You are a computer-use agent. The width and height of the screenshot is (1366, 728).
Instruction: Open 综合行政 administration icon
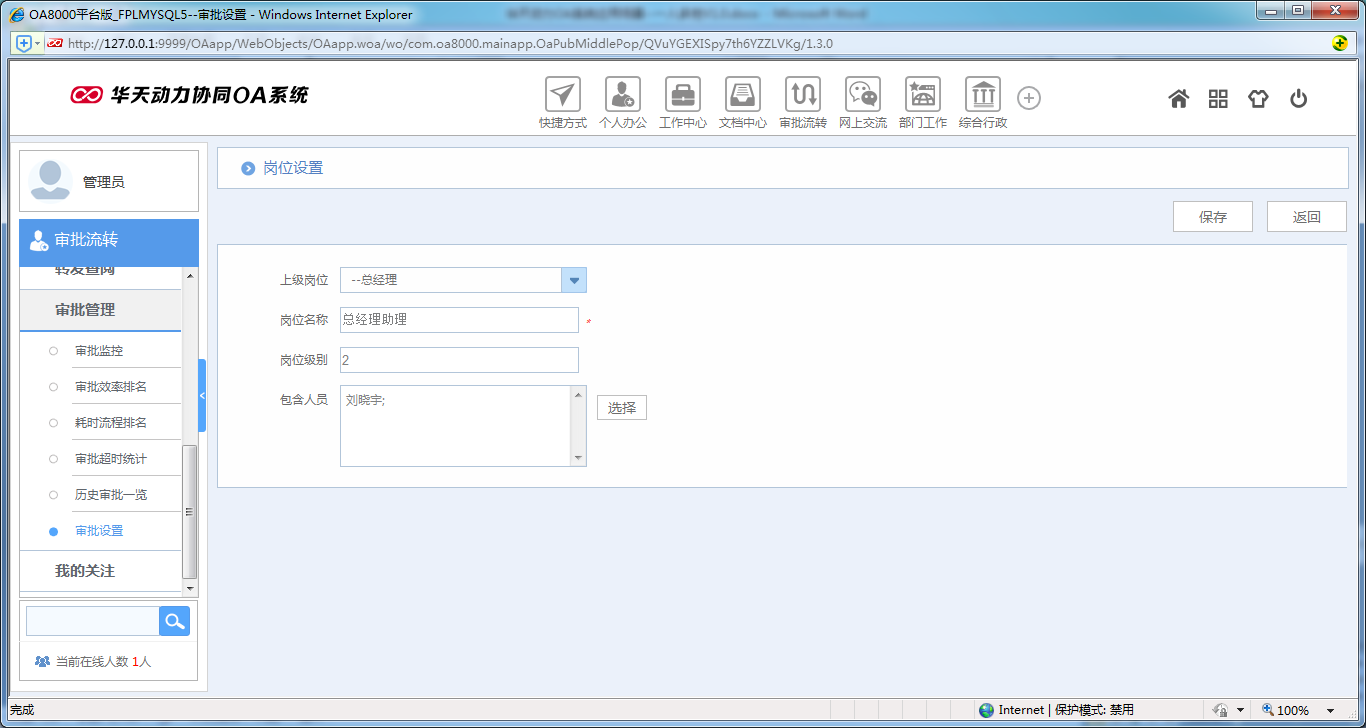coord(982,96)
